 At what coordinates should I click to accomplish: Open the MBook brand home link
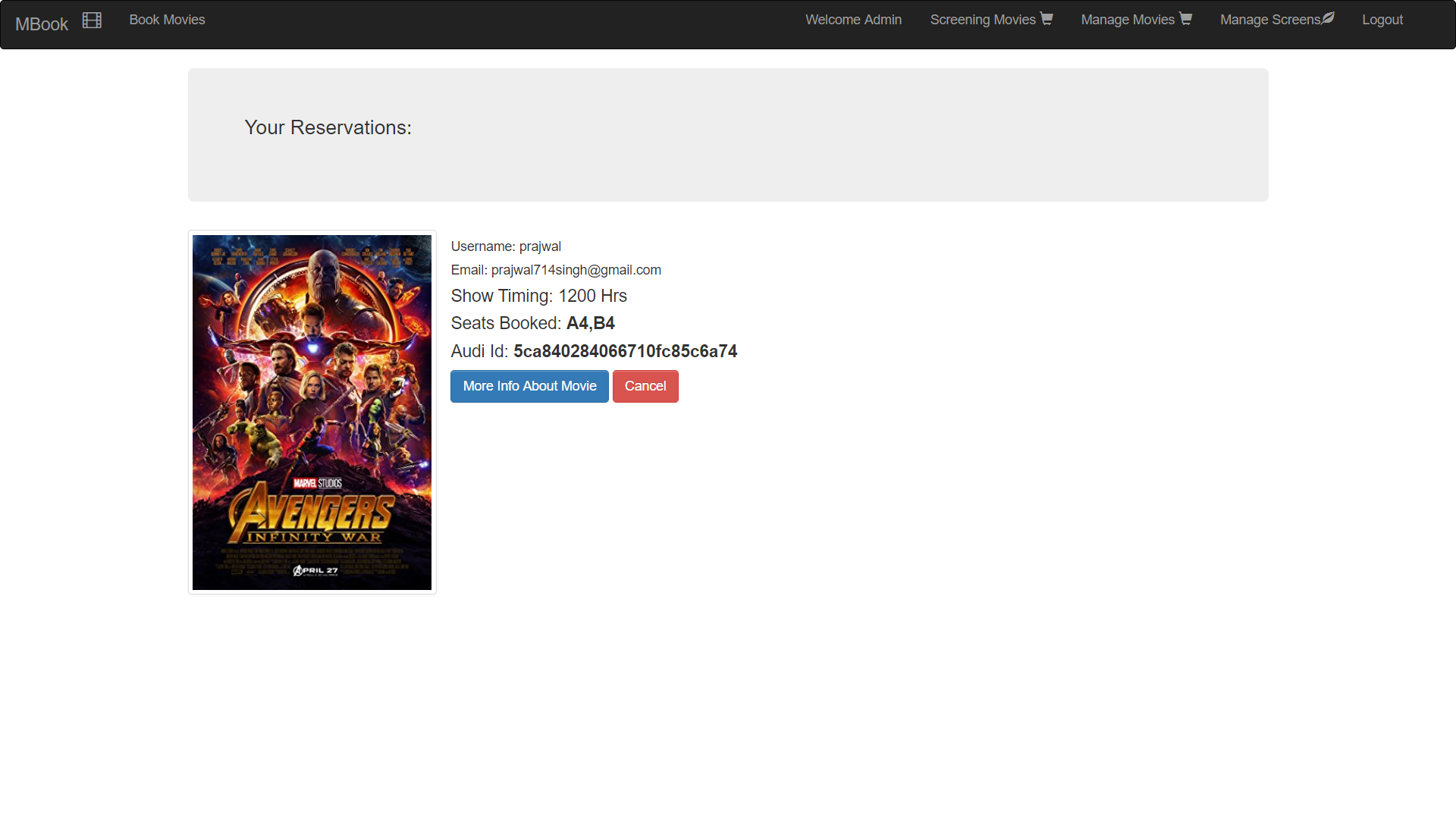(x=42, y=24)
